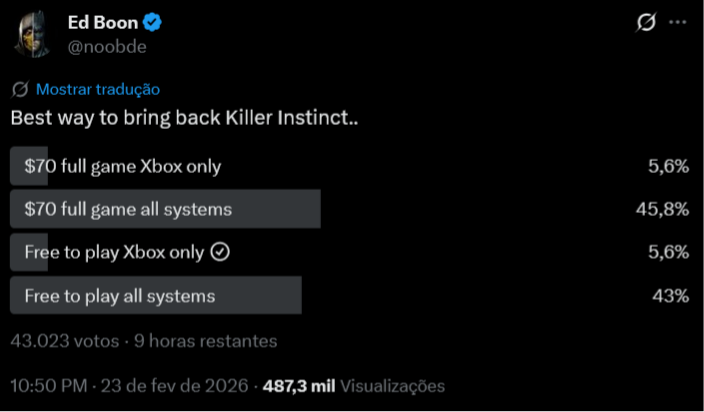This screenshot has height=412, width=704.
Task: Vote "Free to play all systems" option
Action: click(119, 296)
